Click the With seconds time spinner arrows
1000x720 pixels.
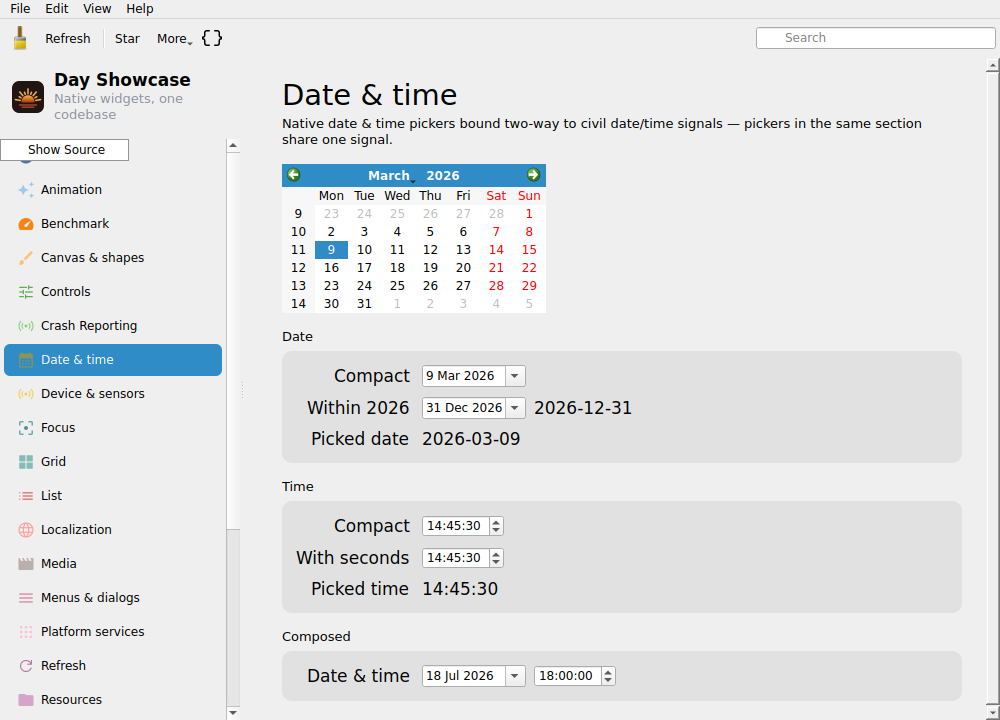coord(496,558)
